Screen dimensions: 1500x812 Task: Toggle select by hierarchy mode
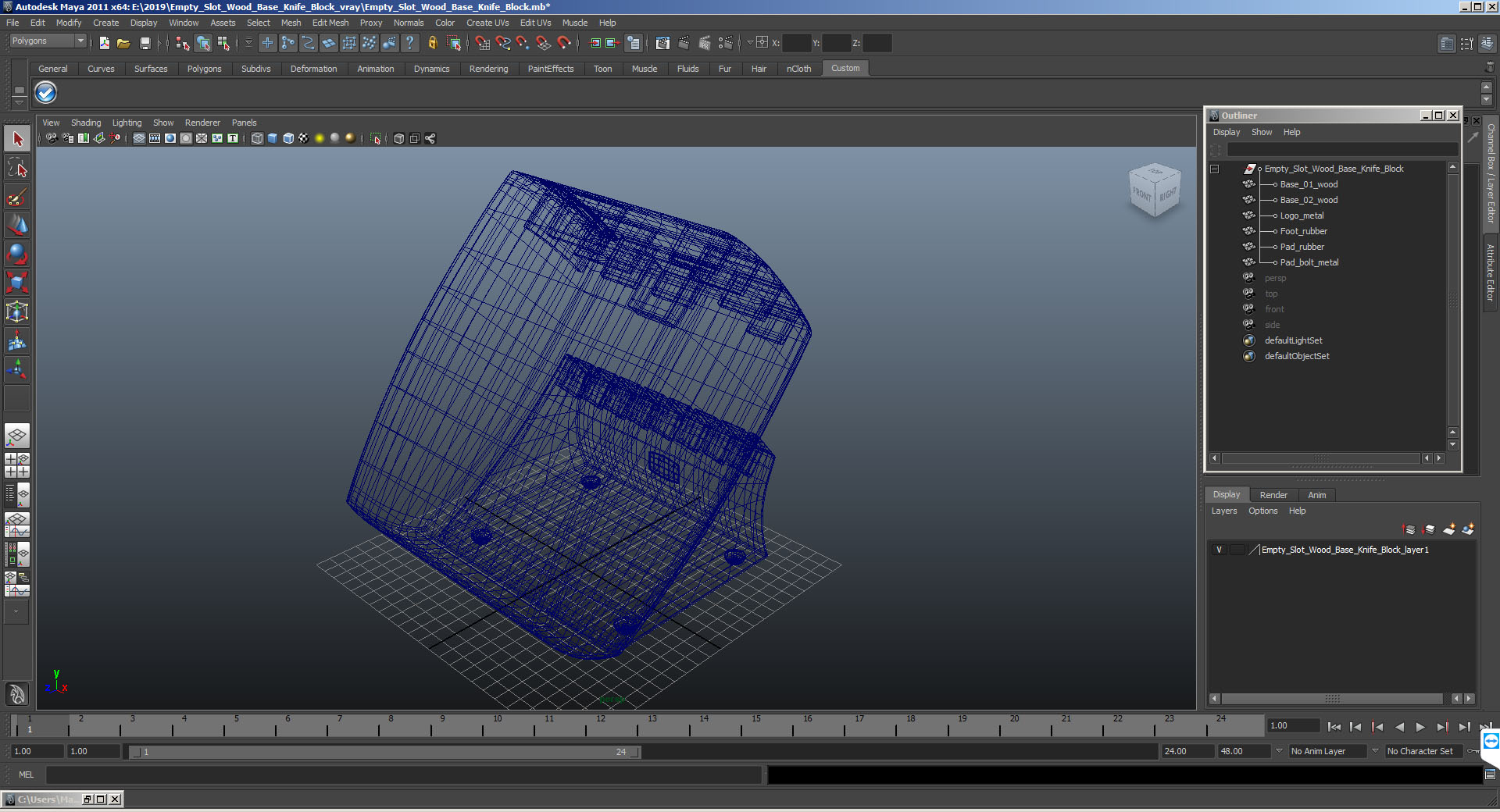click(x=182, y=43)
